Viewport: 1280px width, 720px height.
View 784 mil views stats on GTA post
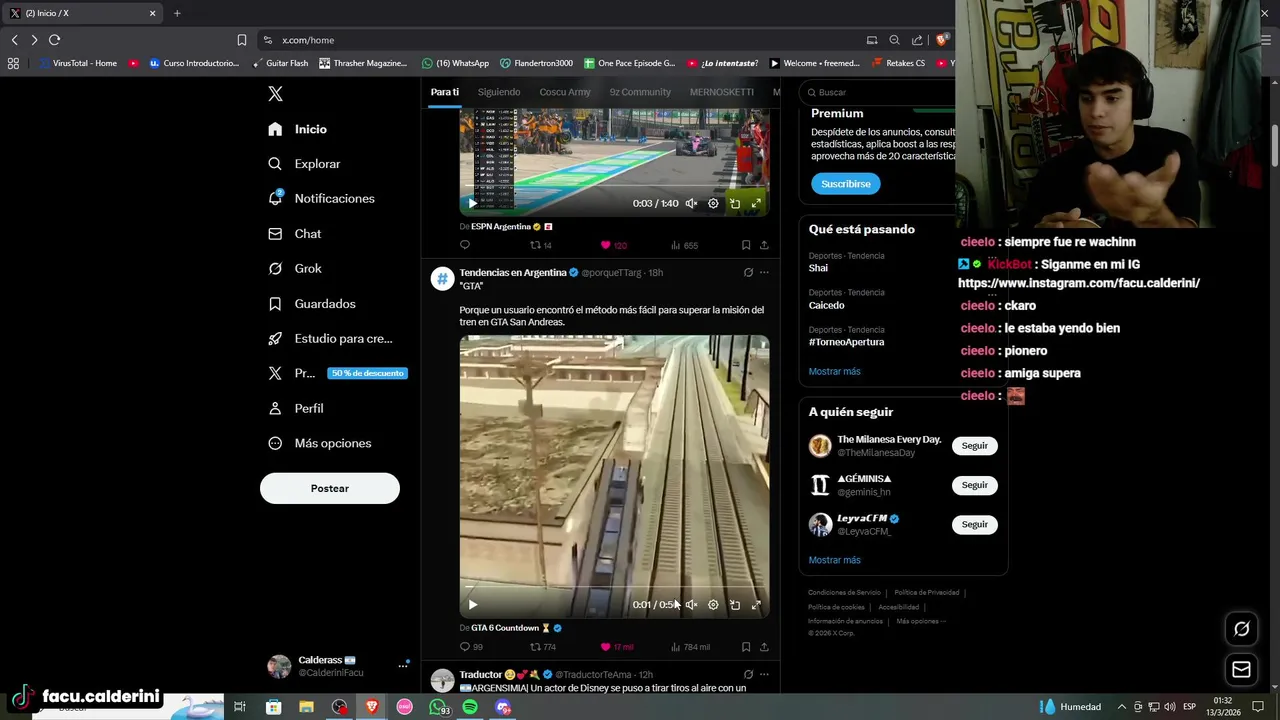(690, 647)
